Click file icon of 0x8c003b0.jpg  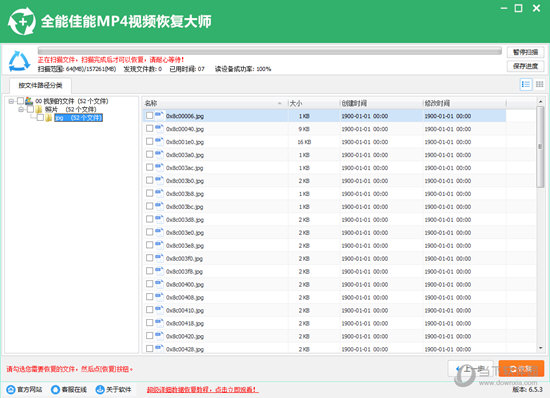(x=159, y=181)
